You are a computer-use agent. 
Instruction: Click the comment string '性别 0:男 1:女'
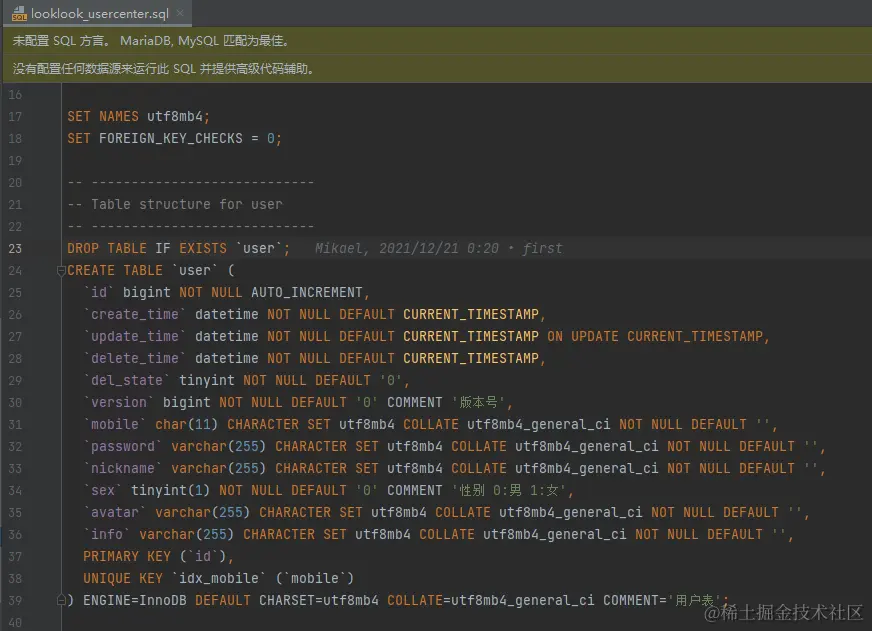coord(508,490)
